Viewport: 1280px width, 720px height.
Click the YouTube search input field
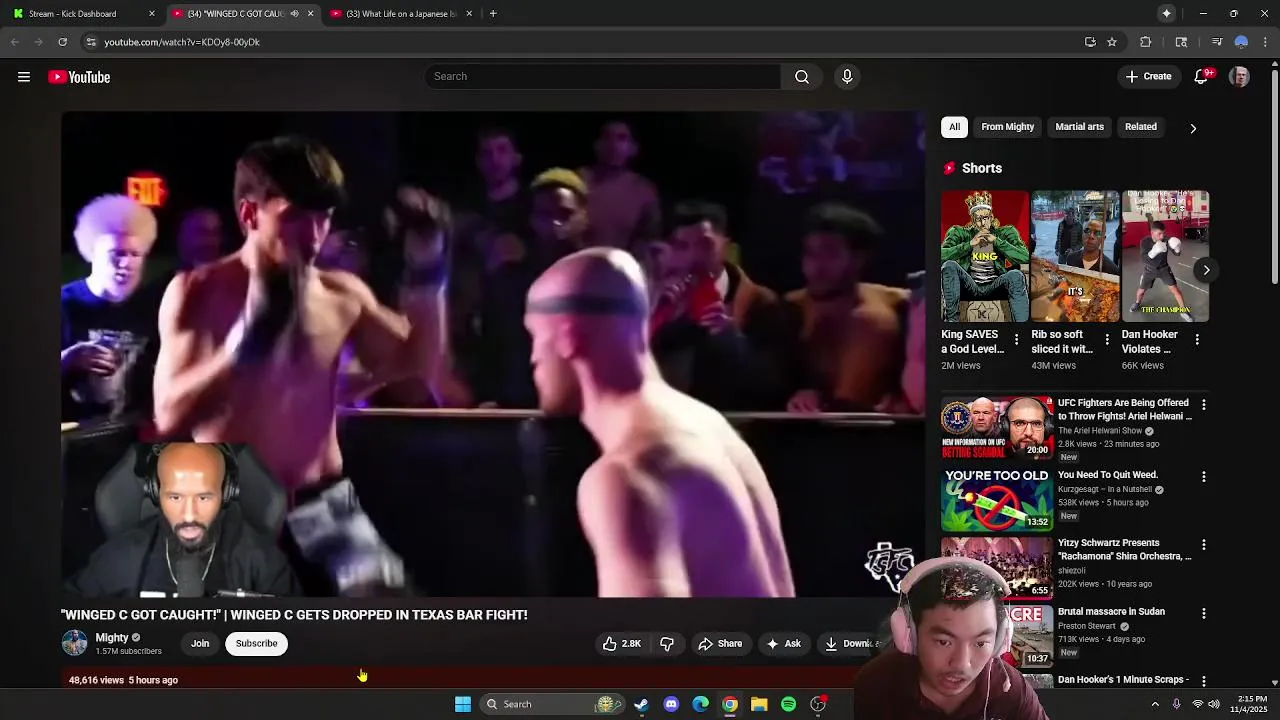603,77
